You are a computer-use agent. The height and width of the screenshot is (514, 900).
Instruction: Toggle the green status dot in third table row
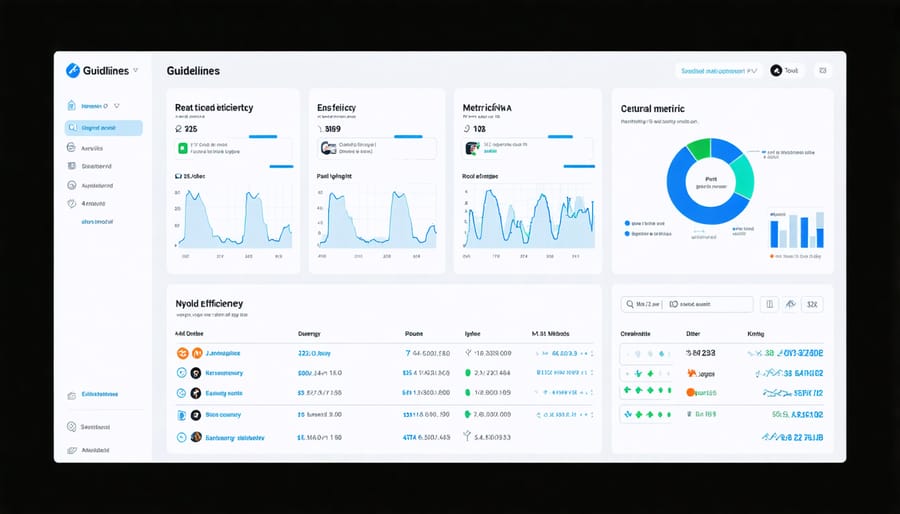(x=468, y=393)
